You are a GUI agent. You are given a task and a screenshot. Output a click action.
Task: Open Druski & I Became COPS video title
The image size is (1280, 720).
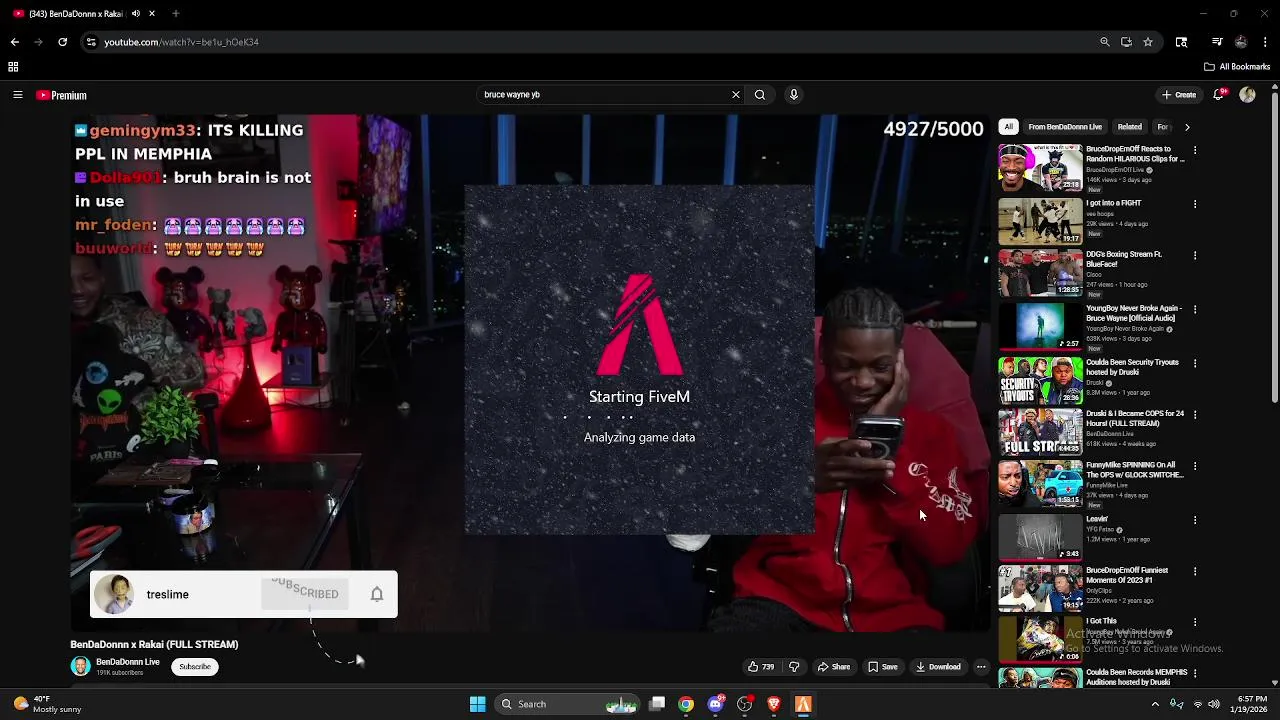[x=1135, y=418]
